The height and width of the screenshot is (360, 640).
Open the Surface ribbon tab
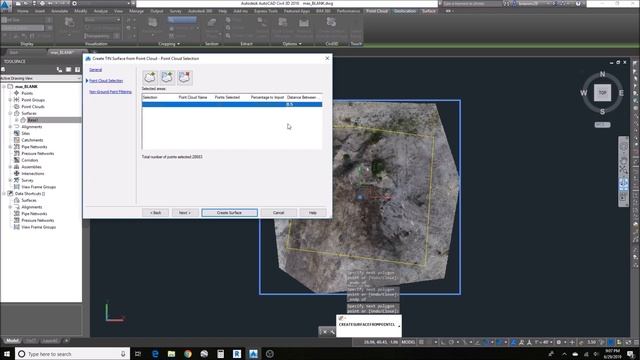(x=429, y=11)
